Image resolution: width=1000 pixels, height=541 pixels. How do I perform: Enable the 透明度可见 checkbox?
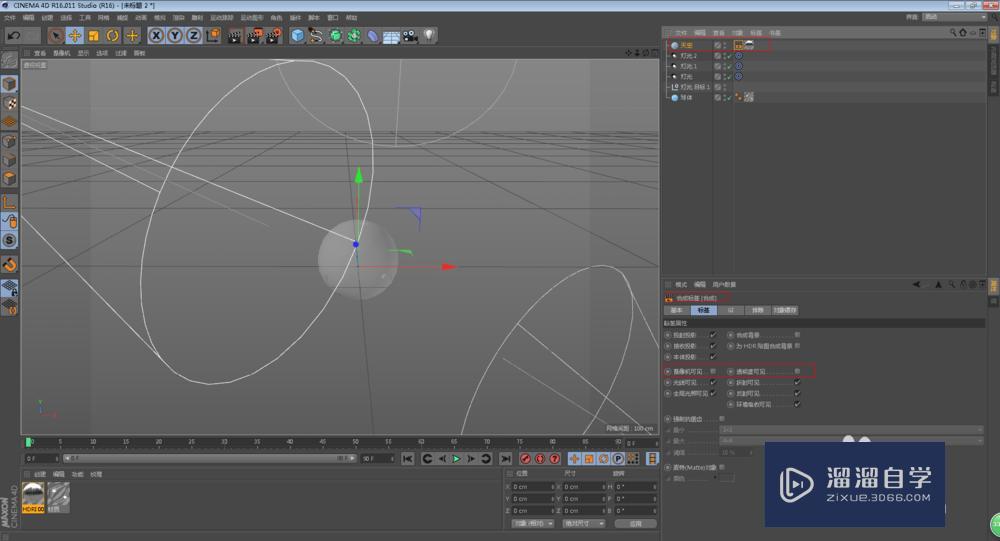tap(797, 371)
